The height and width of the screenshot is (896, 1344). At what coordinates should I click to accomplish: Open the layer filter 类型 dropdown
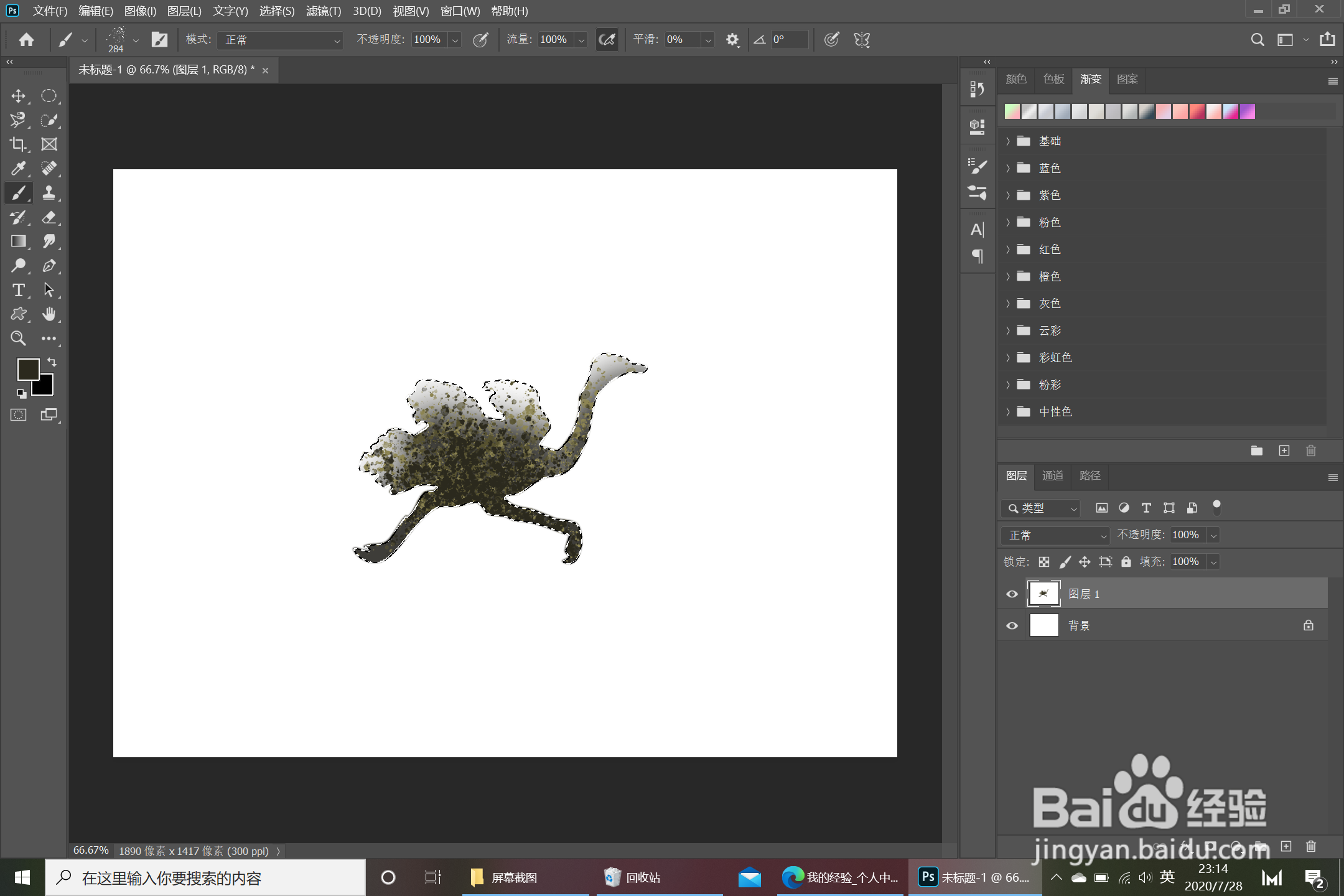(x=1041, y=508)
